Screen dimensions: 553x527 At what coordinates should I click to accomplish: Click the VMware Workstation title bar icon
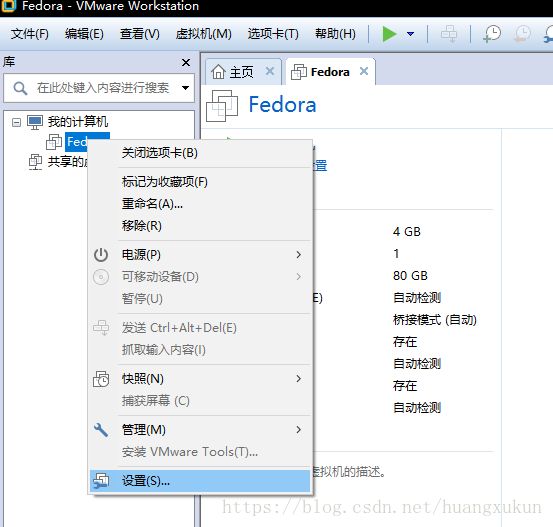(x=8, y=6)
